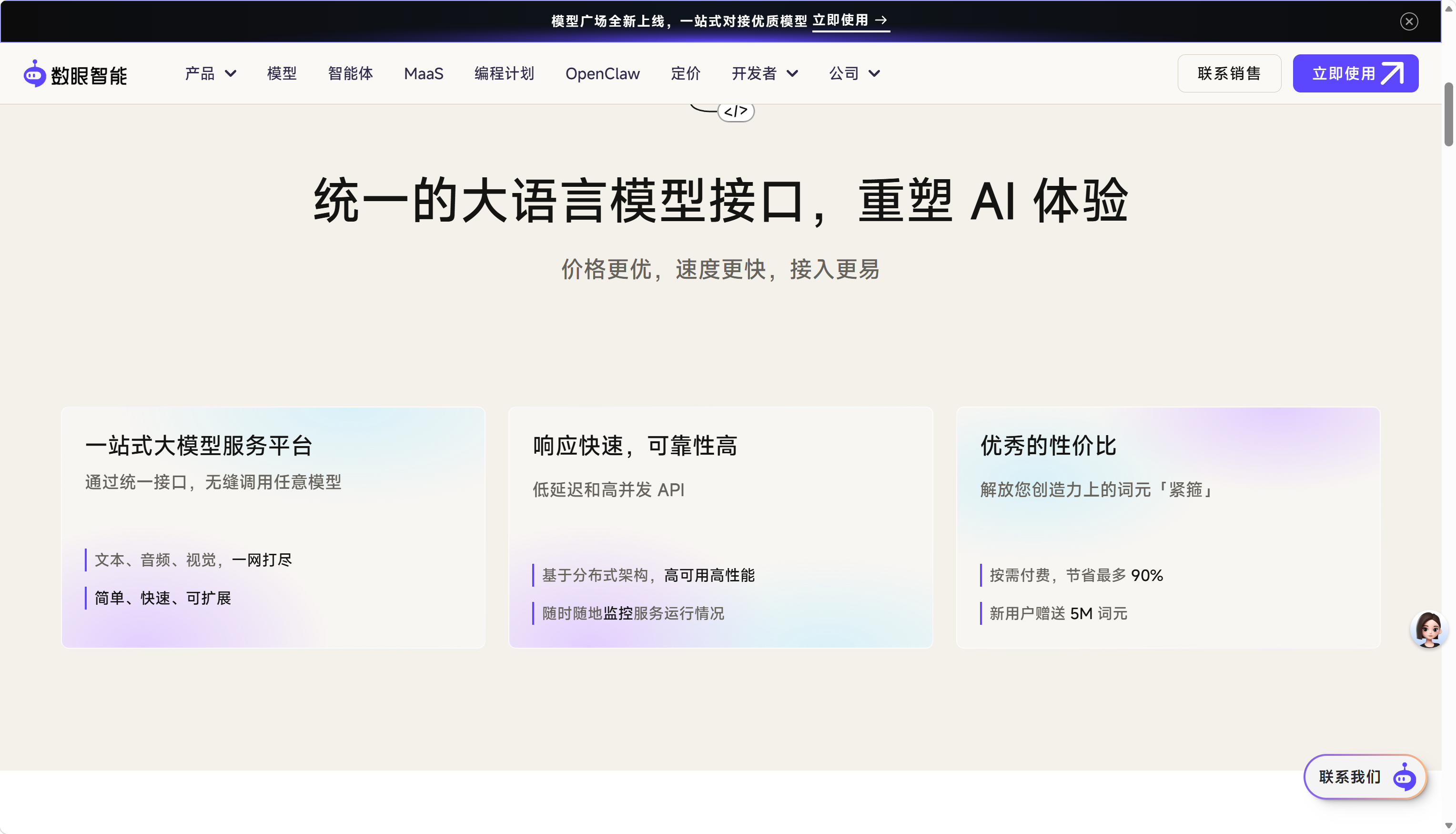This screenshot has width=1456, height=834.
Task: Click the 按需付费，节省最多 90% line
Action: coord(1076,575)
